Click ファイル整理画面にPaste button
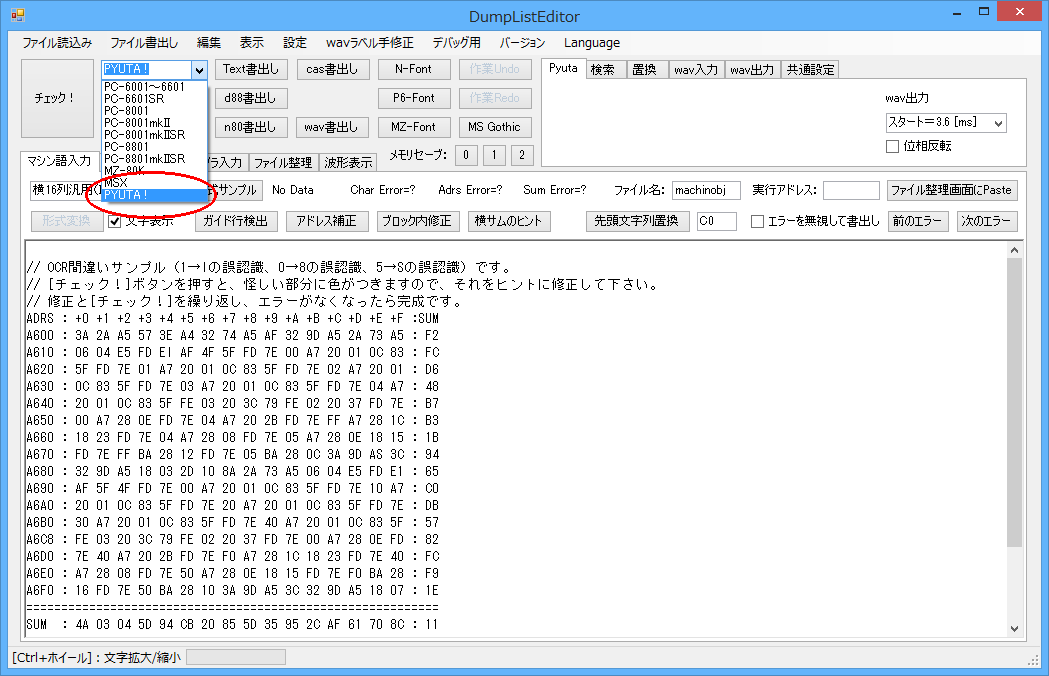 (952, 190)
